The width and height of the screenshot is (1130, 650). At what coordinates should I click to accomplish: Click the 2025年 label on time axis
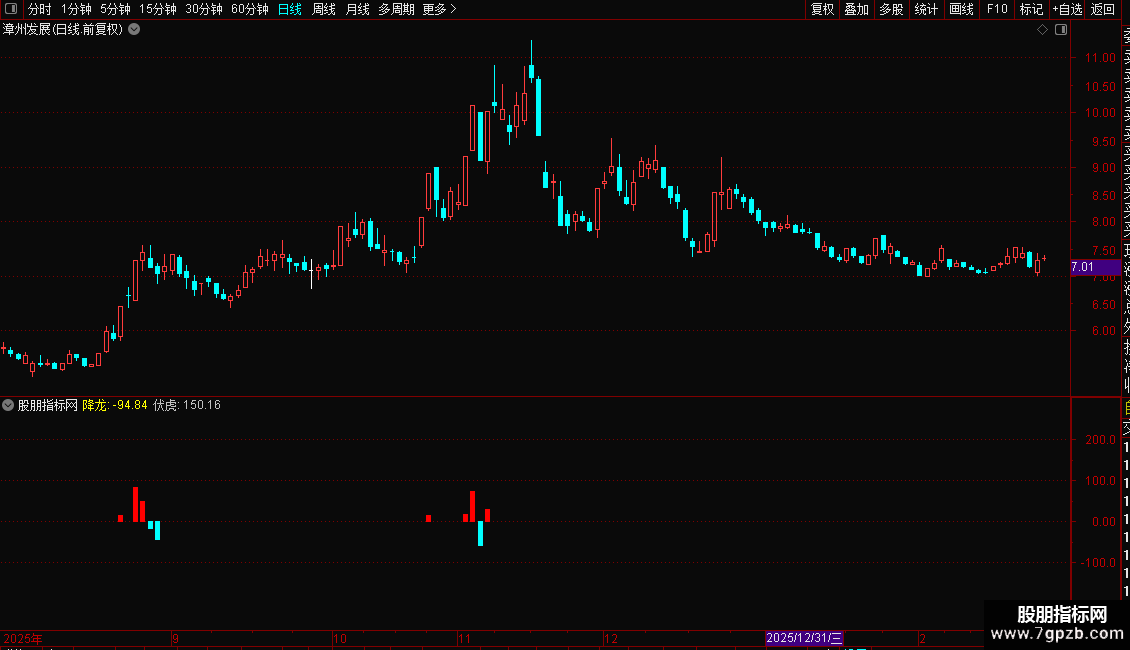point(22,638)
